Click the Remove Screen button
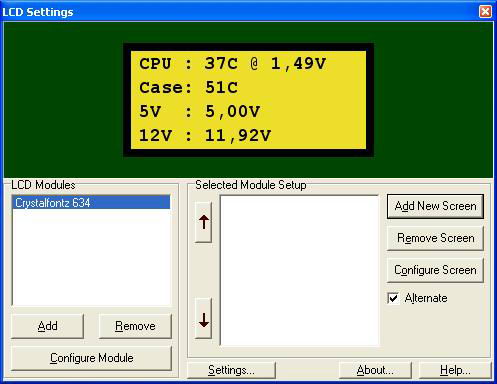Screen dimensions: 497x384 point(435,238)
